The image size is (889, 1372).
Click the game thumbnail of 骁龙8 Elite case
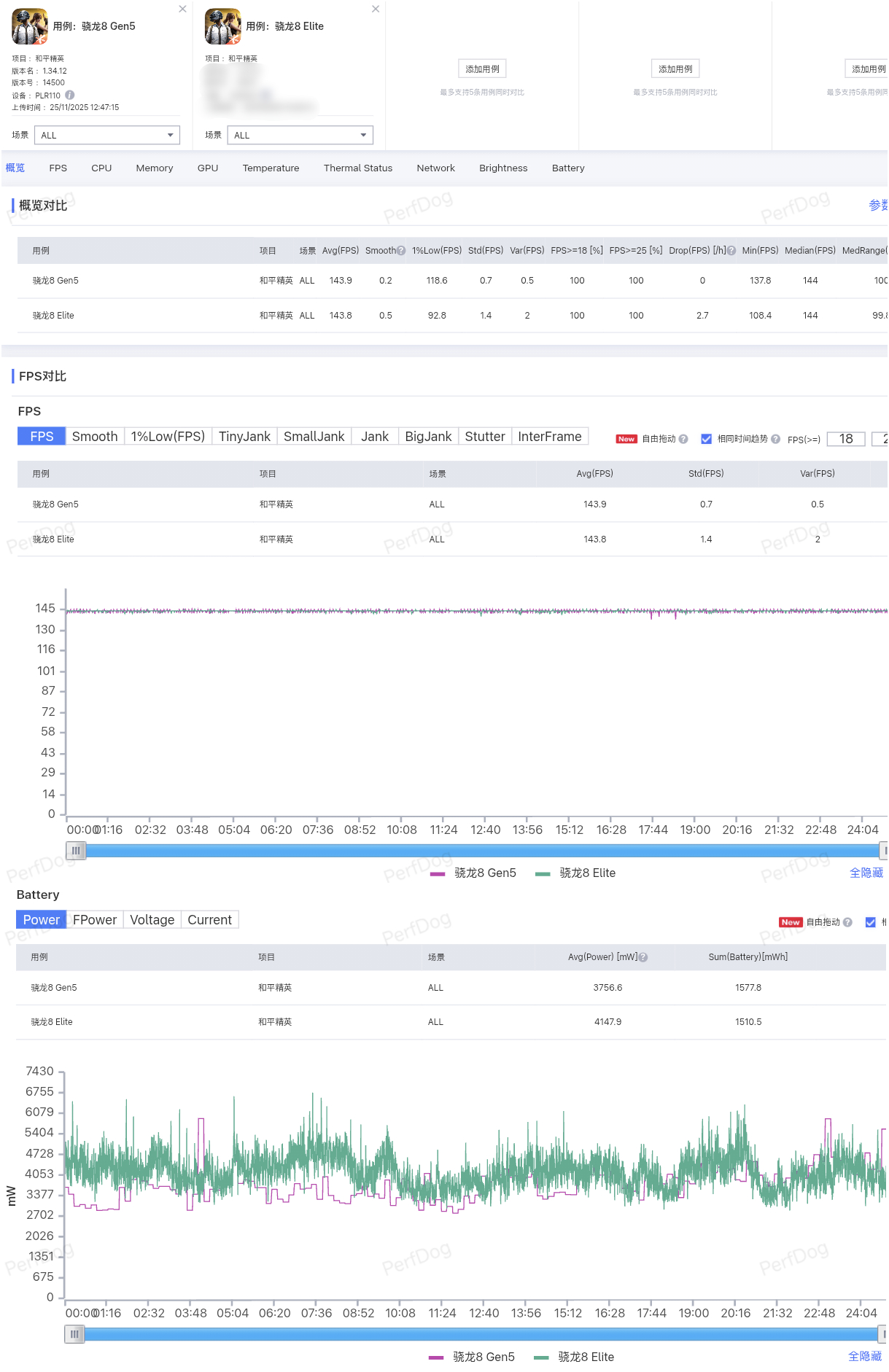pos(222,27)
